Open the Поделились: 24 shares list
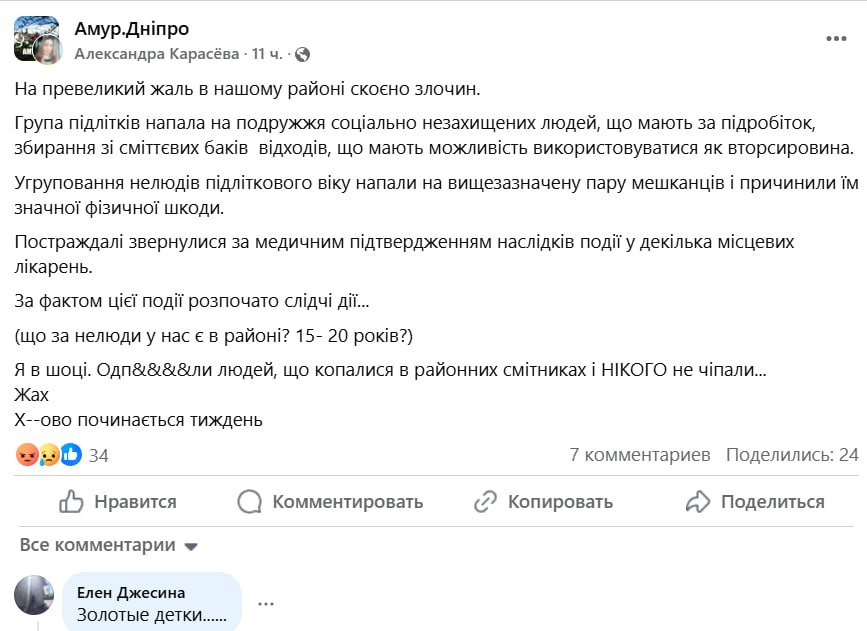867x631 pixels. [x=792, y=455]
